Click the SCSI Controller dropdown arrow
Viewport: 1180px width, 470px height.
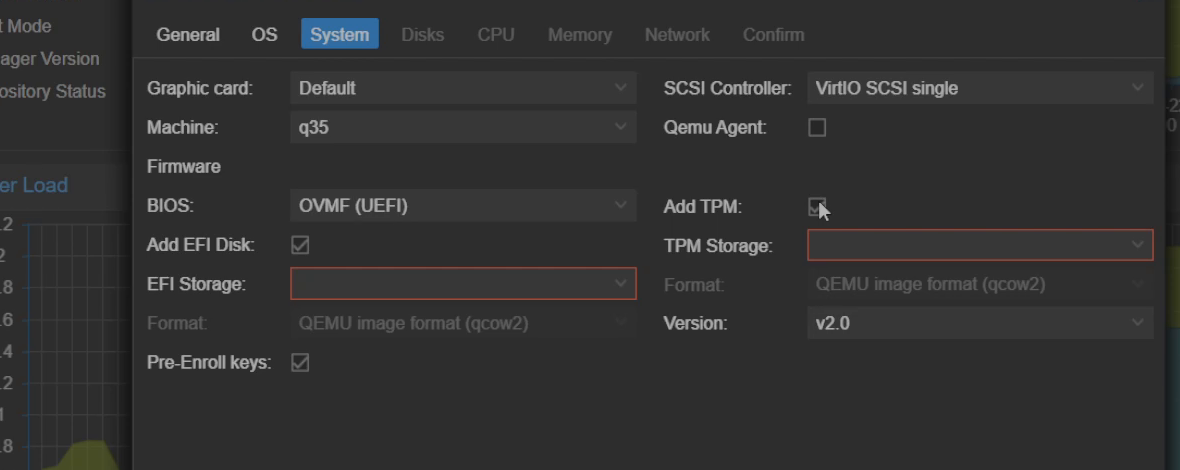tap(1137, 88)
